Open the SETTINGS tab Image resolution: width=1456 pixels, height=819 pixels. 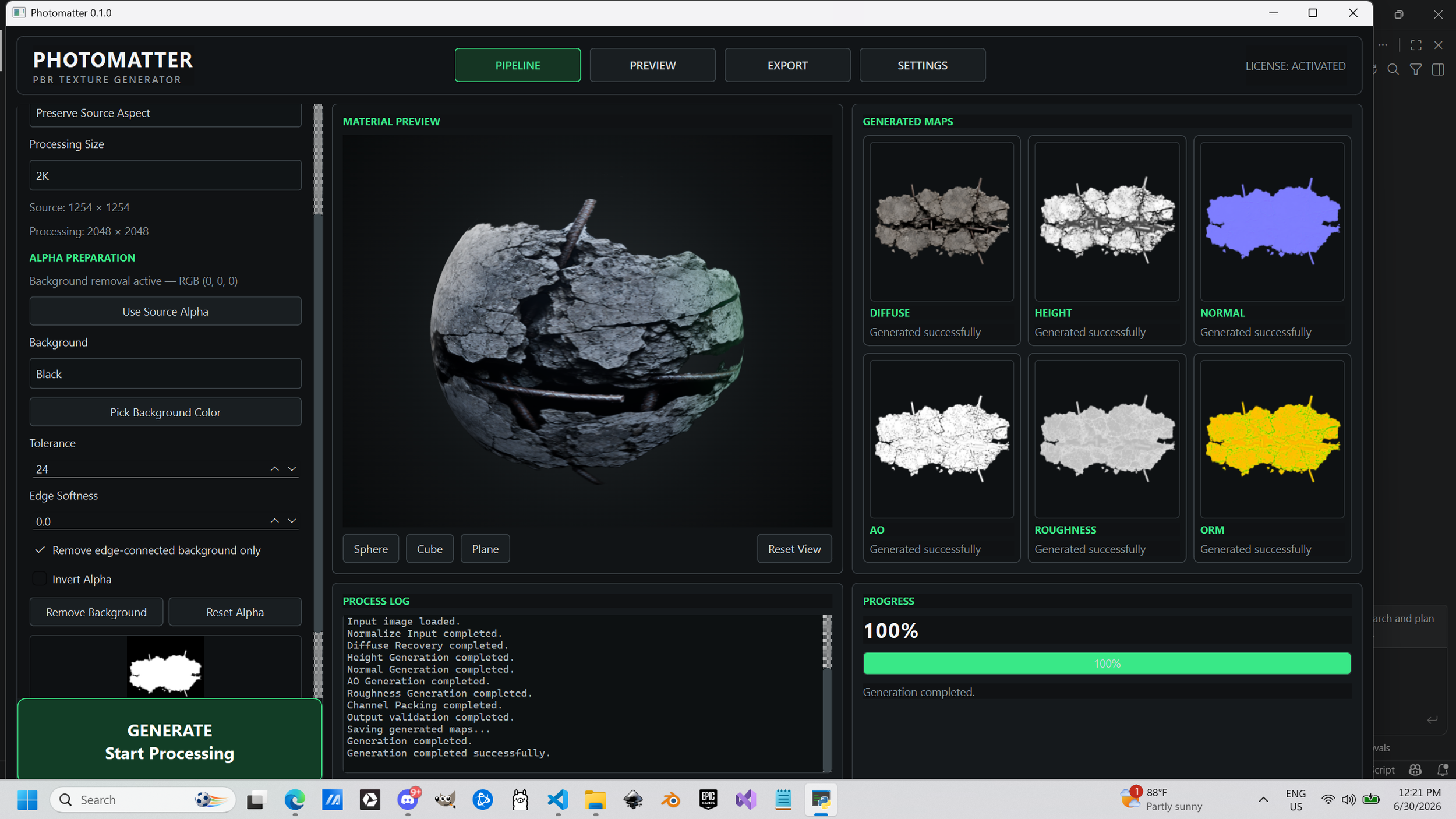[x=923, y=65]
